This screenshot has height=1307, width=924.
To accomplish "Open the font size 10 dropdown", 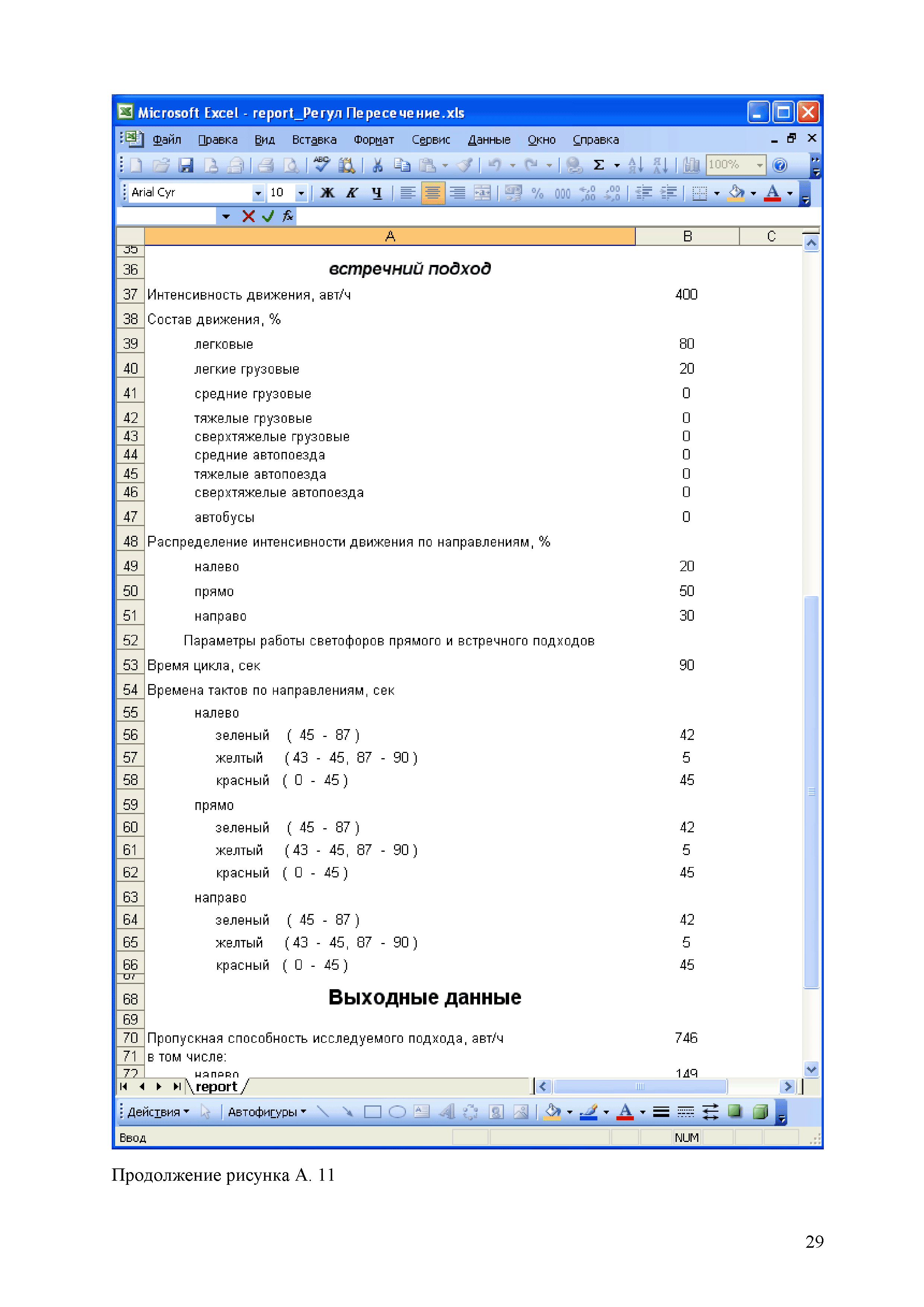I will [301, 193].
